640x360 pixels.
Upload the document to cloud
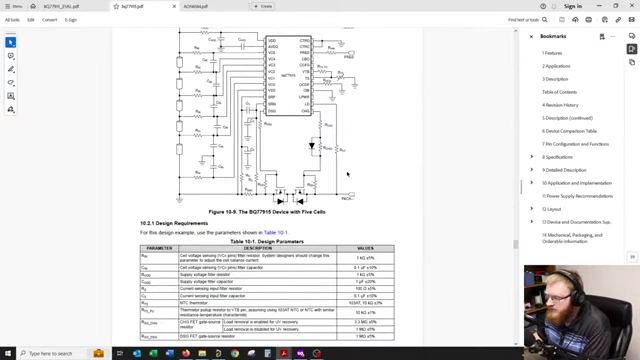click(575, 20)
